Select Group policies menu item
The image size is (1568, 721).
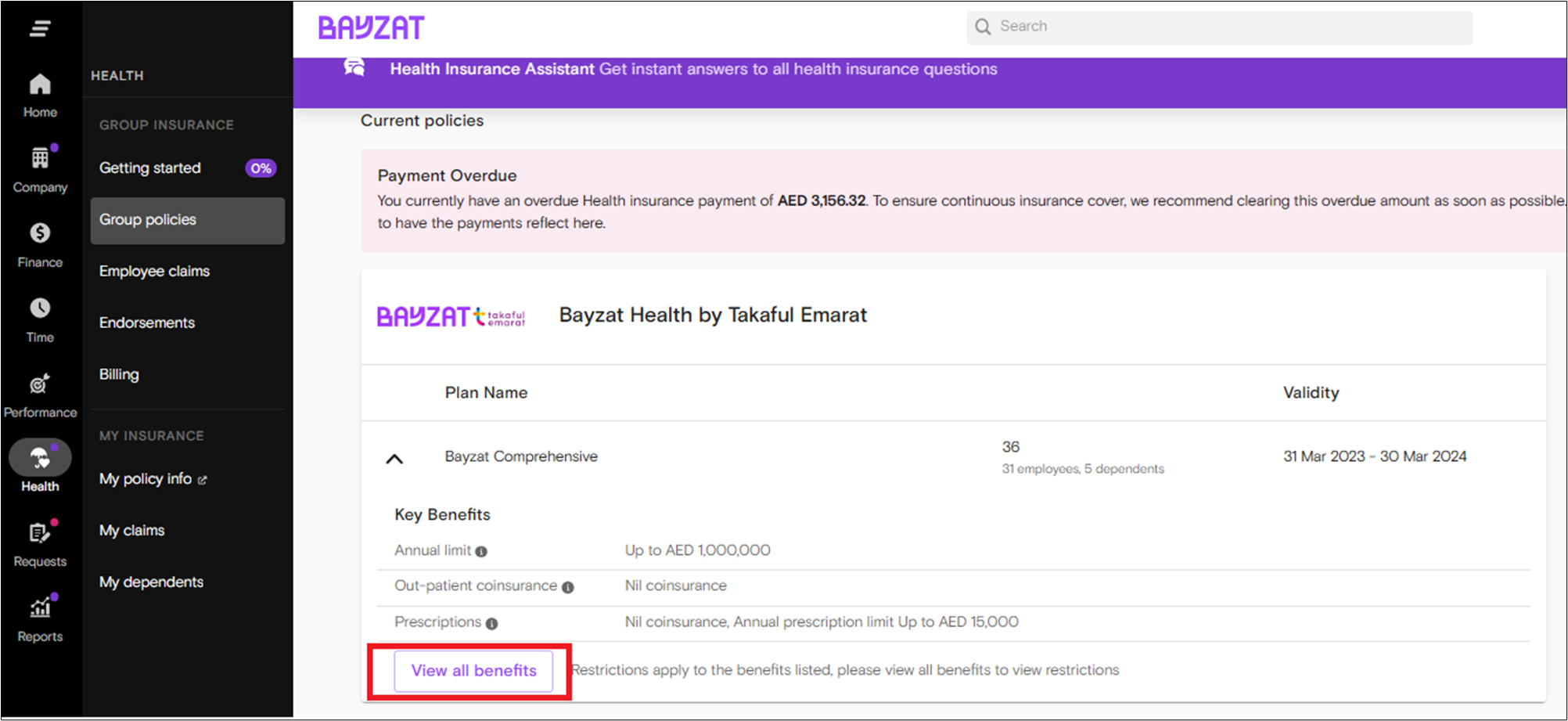coord(188,220)
